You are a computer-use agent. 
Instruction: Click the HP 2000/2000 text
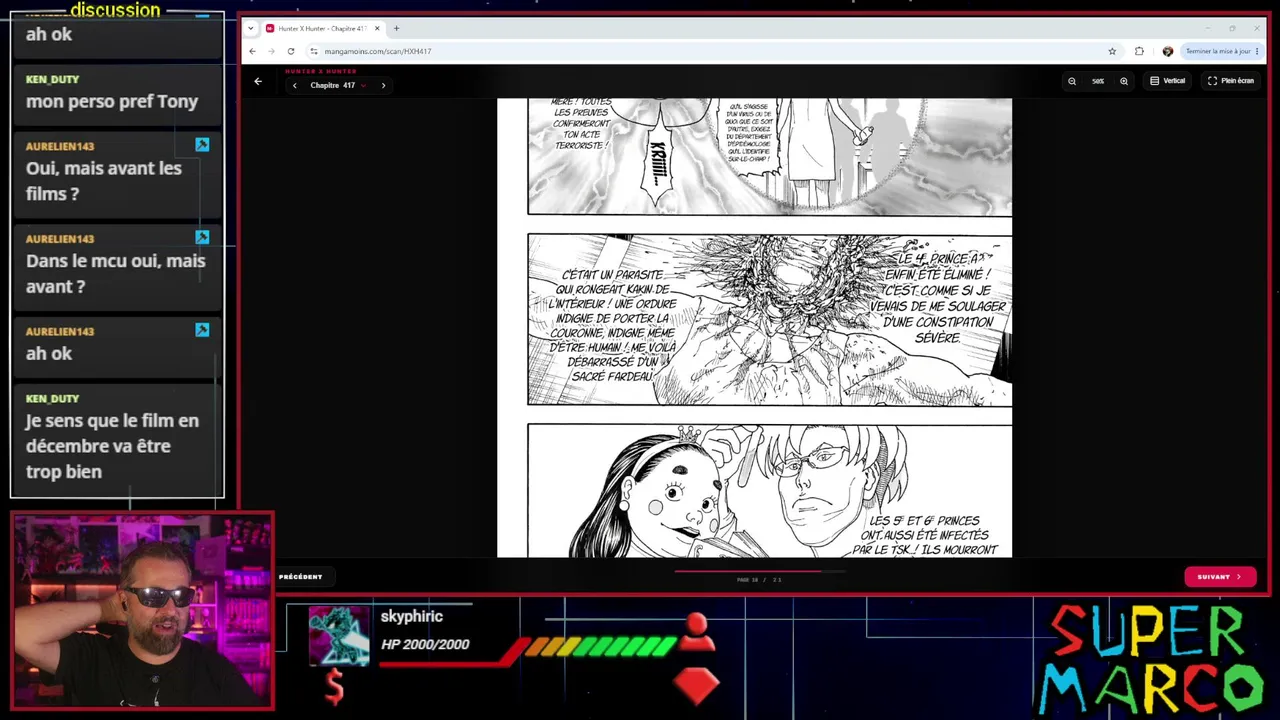(x=425, y=644)
